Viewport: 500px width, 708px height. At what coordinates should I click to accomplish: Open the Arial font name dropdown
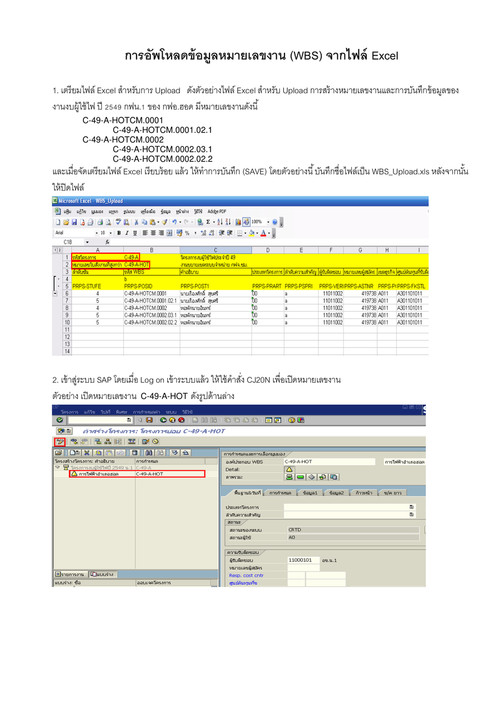click(x=97, y=233)
